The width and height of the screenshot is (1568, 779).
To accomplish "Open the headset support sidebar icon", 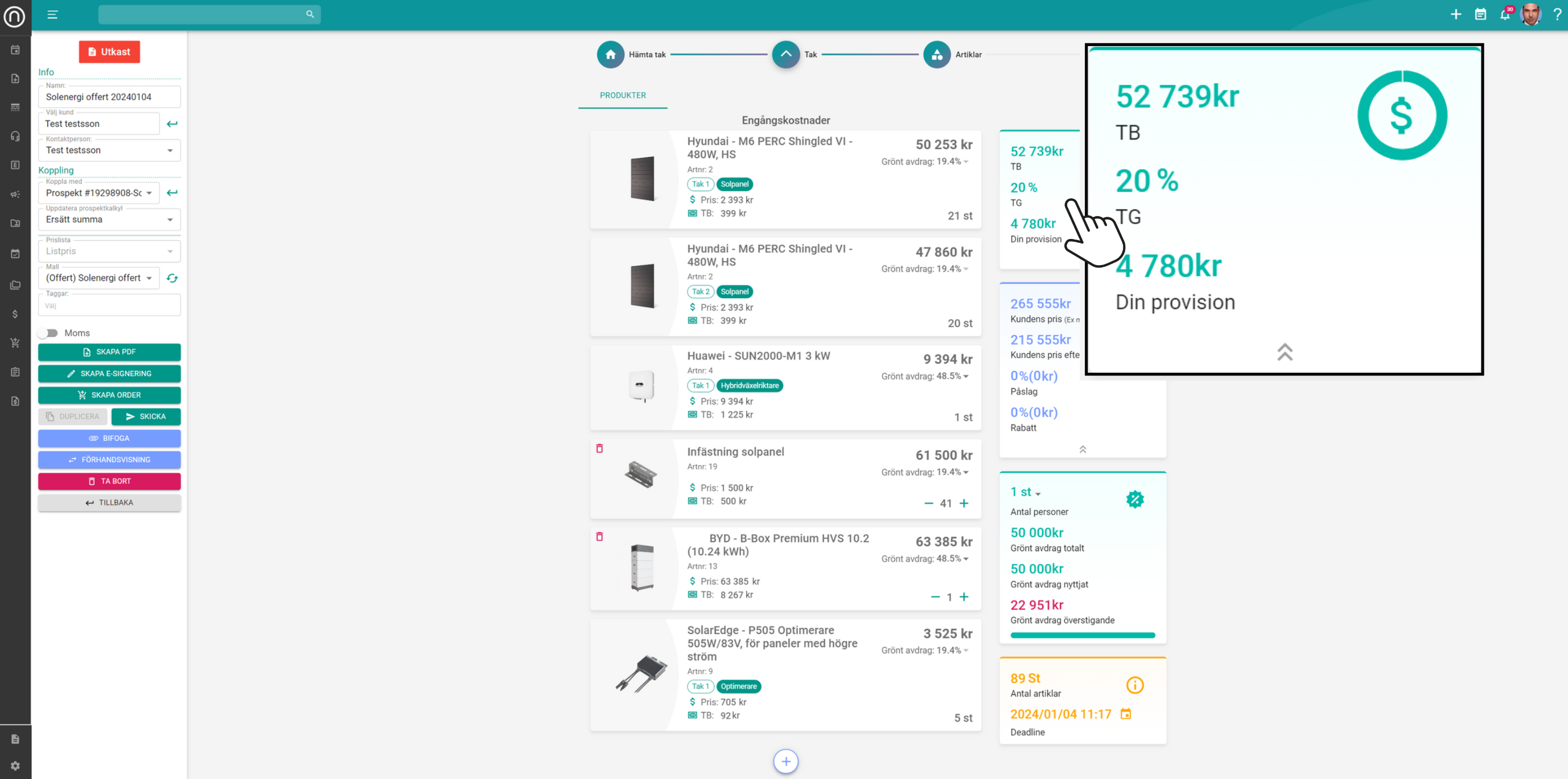I will coord(15,137).
